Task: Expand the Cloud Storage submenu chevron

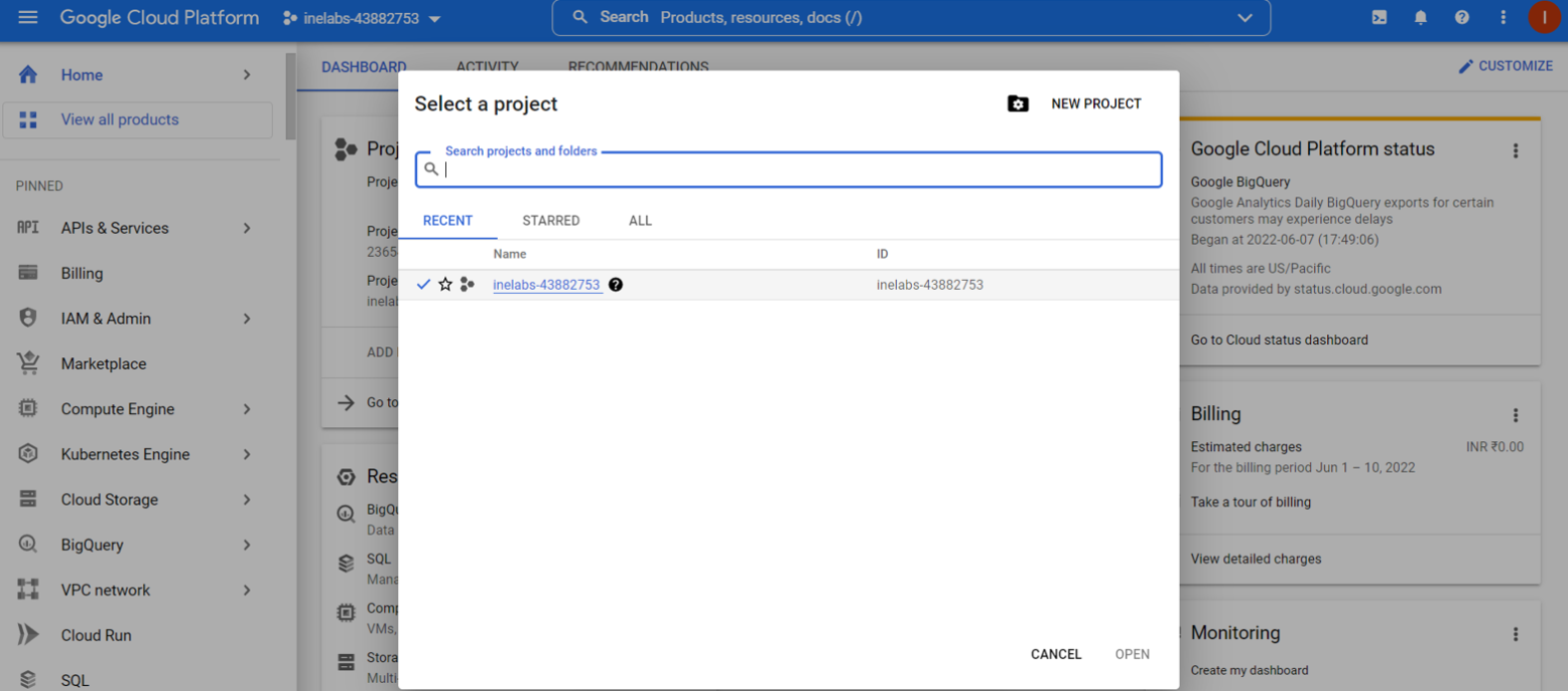Action: 247,500
